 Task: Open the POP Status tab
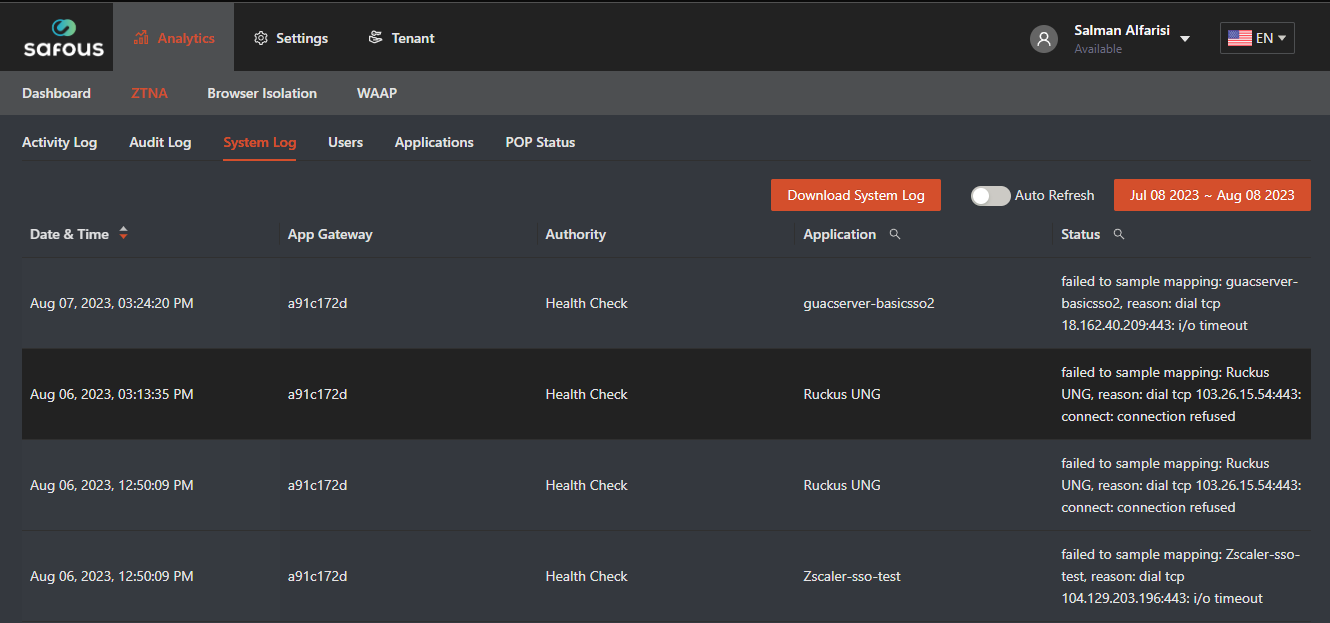tap(540, 142)
